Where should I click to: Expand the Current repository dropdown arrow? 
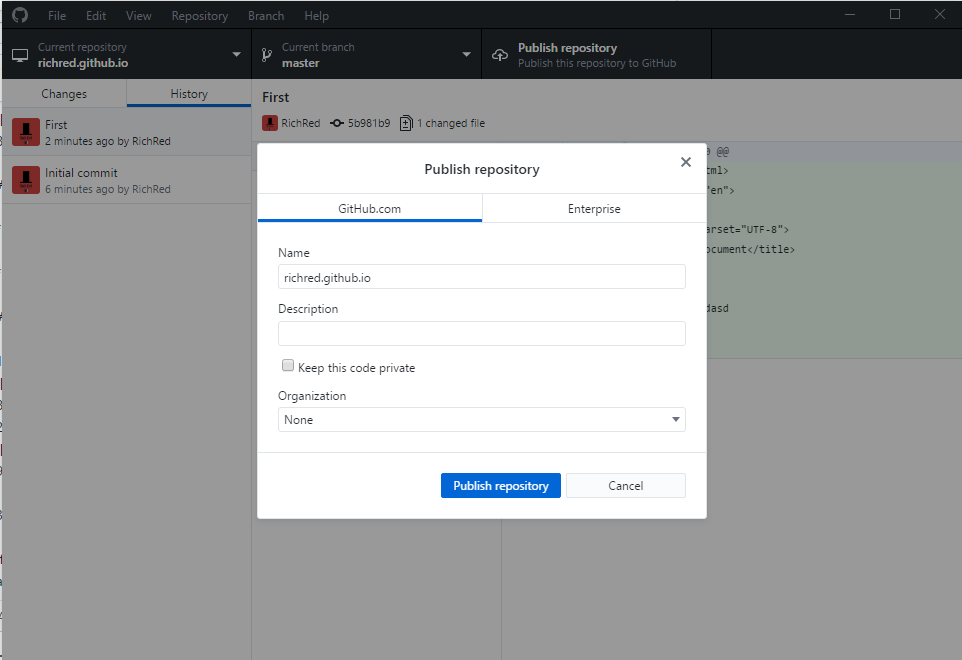(x=236, y=55)
